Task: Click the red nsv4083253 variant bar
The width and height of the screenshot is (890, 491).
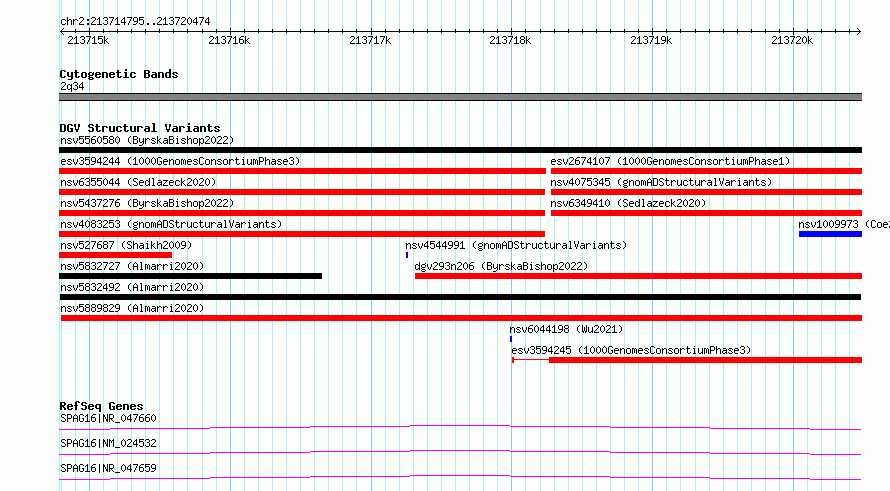Action: [x=302, y=234]
